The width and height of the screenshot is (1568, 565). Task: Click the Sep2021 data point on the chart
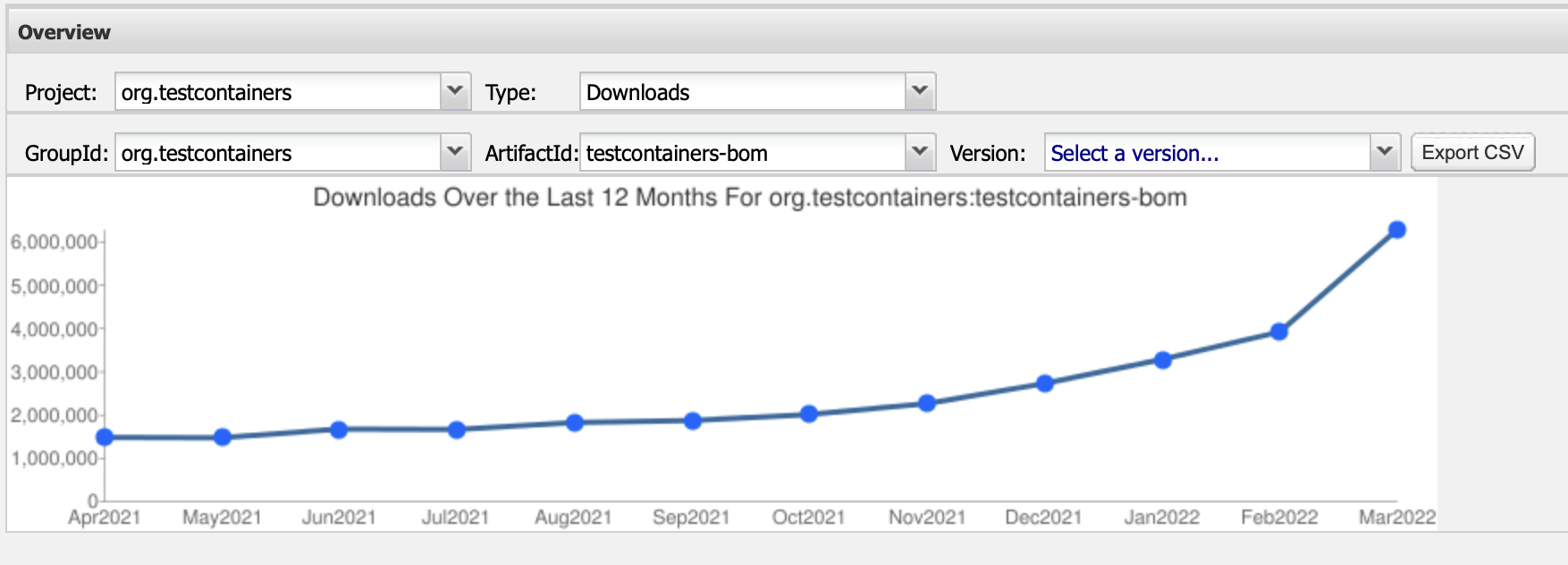pyautogui.click(x=693, y=420)
